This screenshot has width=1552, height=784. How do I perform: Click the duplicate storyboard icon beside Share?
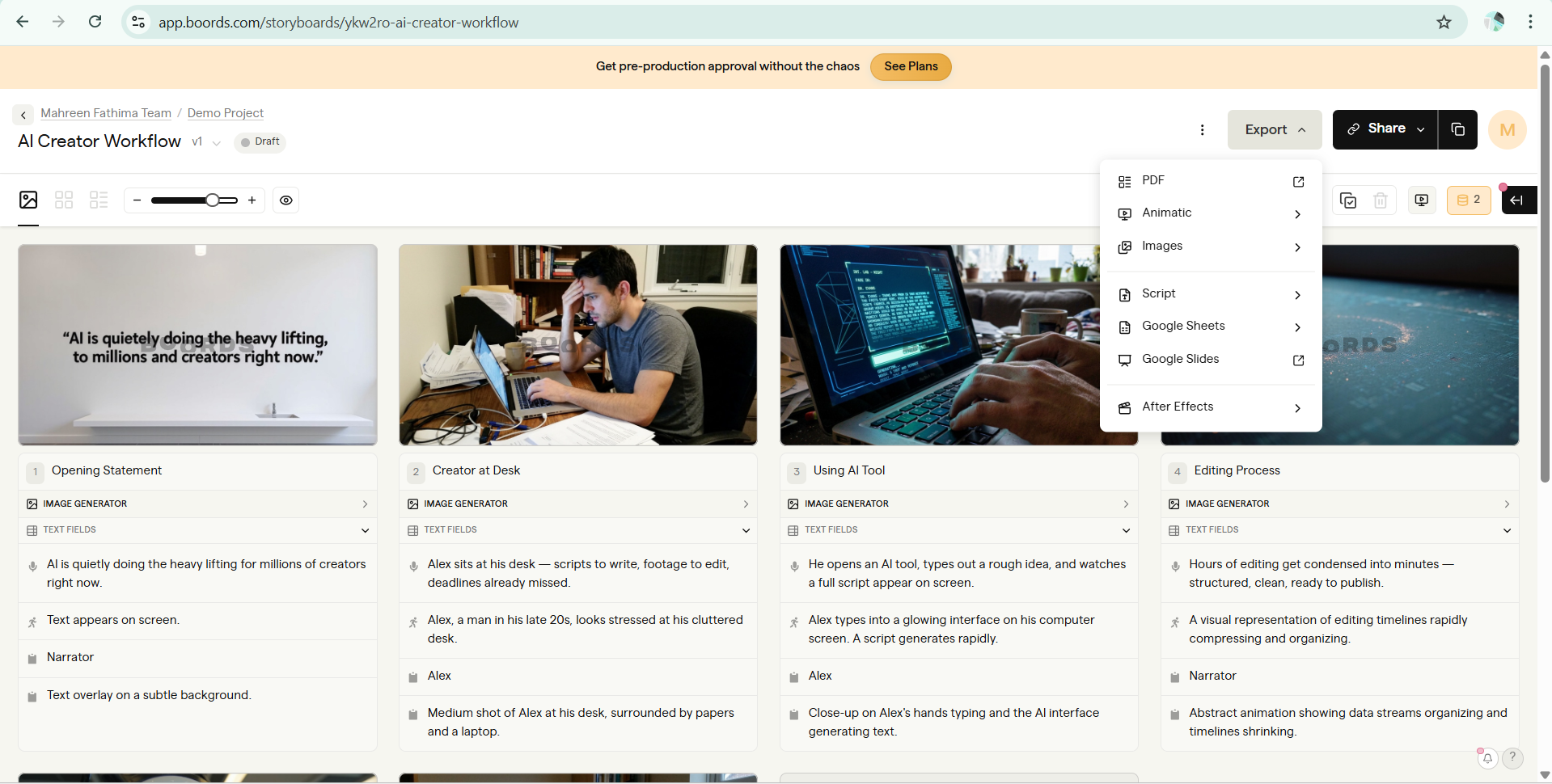pyautogui.click(x=1457, y=129)
